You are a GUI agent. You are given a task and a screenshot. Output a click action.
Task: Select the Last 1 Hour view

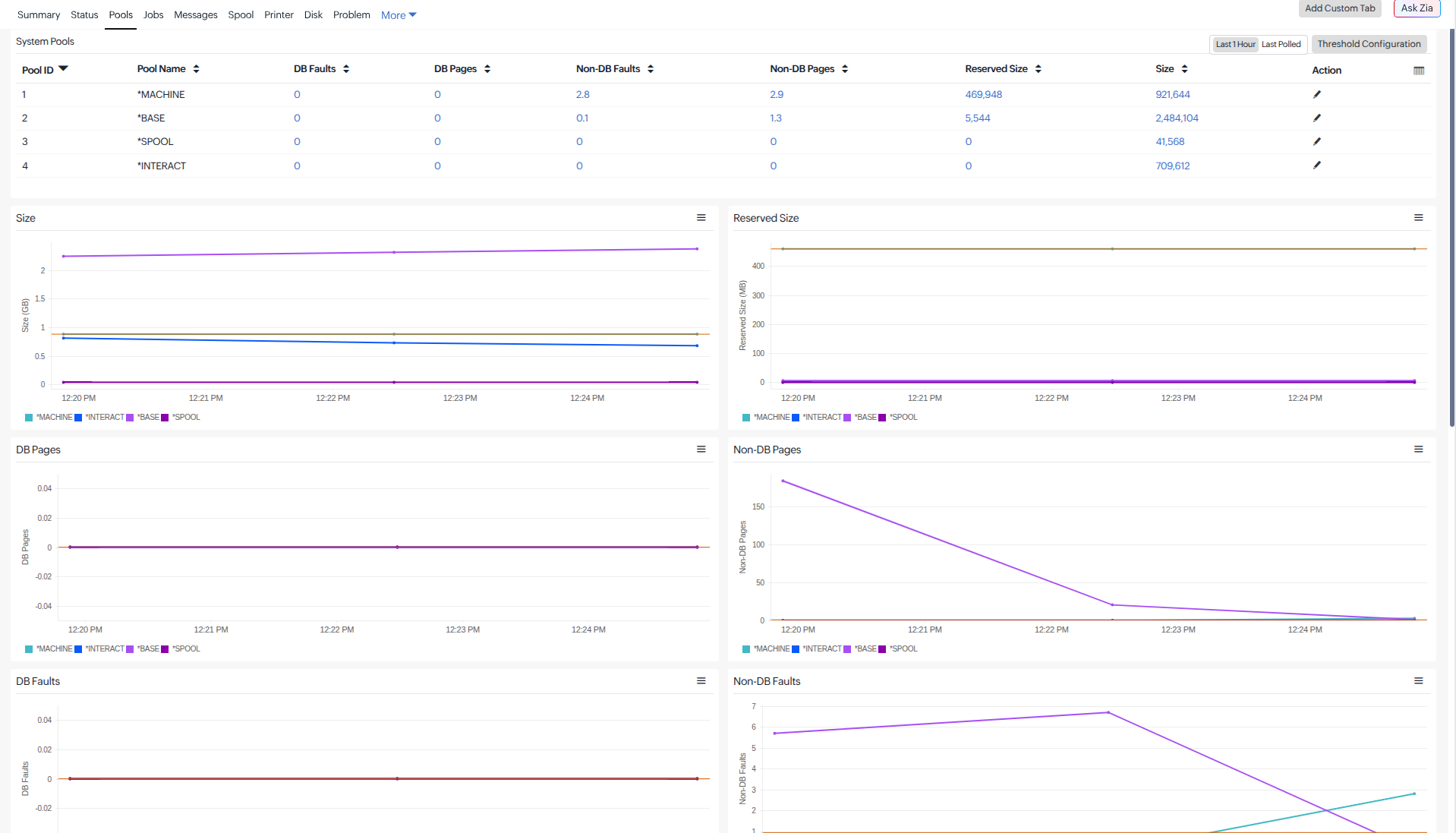pos(1235,44)
